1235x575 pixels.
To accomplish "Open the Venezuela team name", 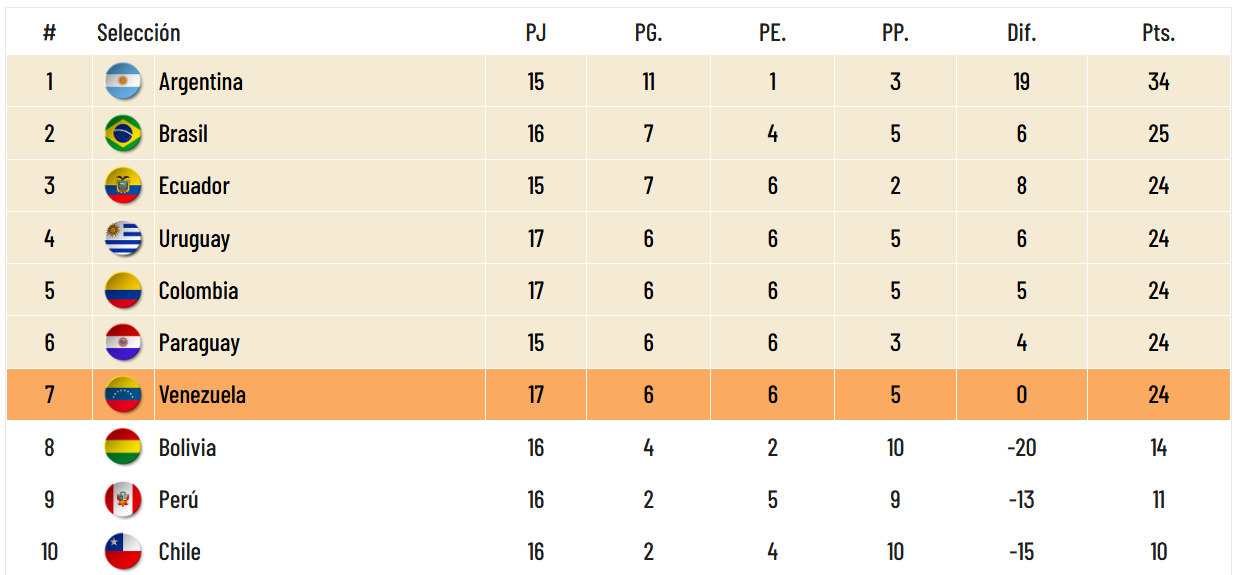I will click(x=202, y=395).
